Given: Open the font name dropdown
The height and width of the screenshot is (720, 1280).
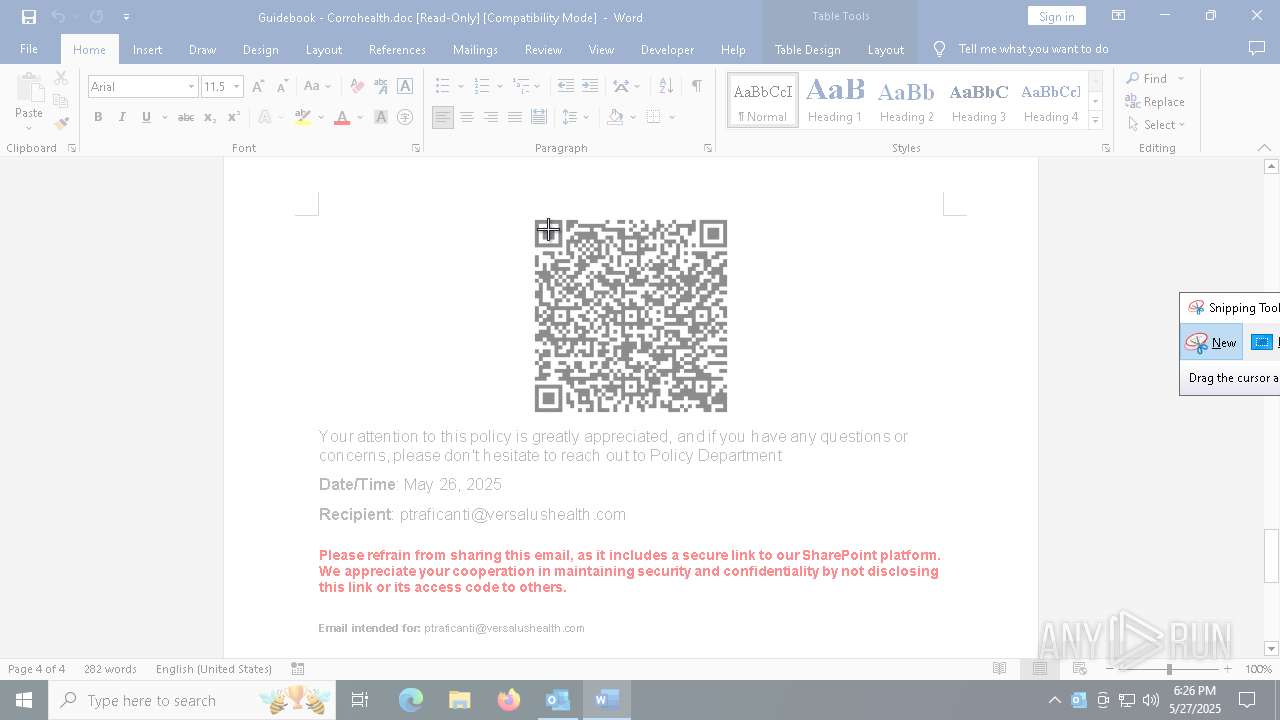Looking at the screenshot, I should (191, 87).
